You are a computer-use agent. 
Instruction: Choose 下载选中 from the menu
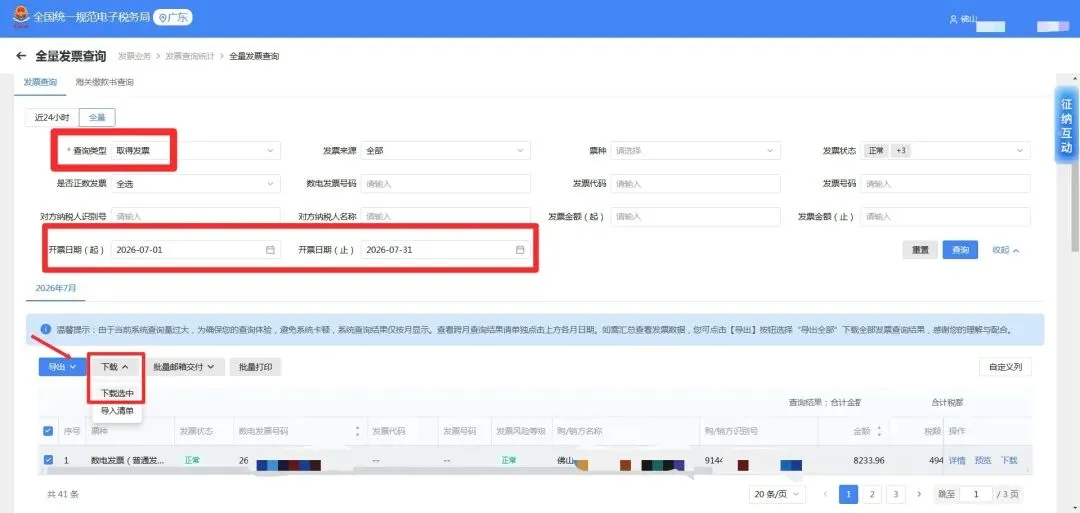pyautogui.click(x=117, y=393)
